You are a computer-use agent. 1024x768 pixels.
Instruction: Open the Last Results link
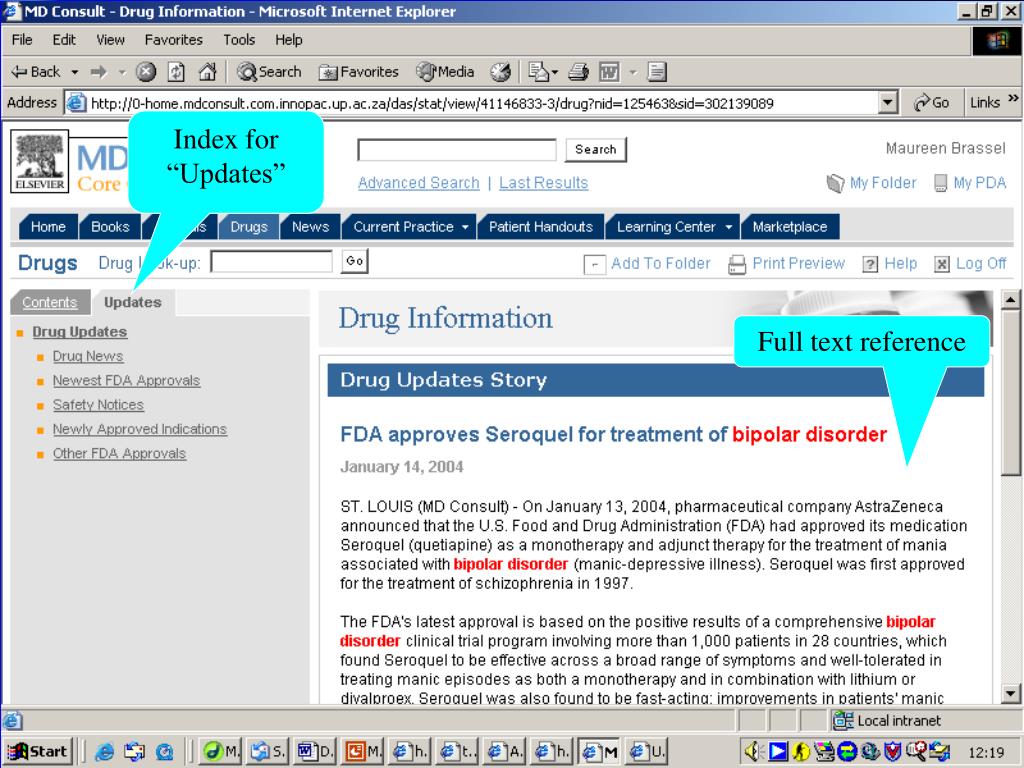(x=543, y=183)
